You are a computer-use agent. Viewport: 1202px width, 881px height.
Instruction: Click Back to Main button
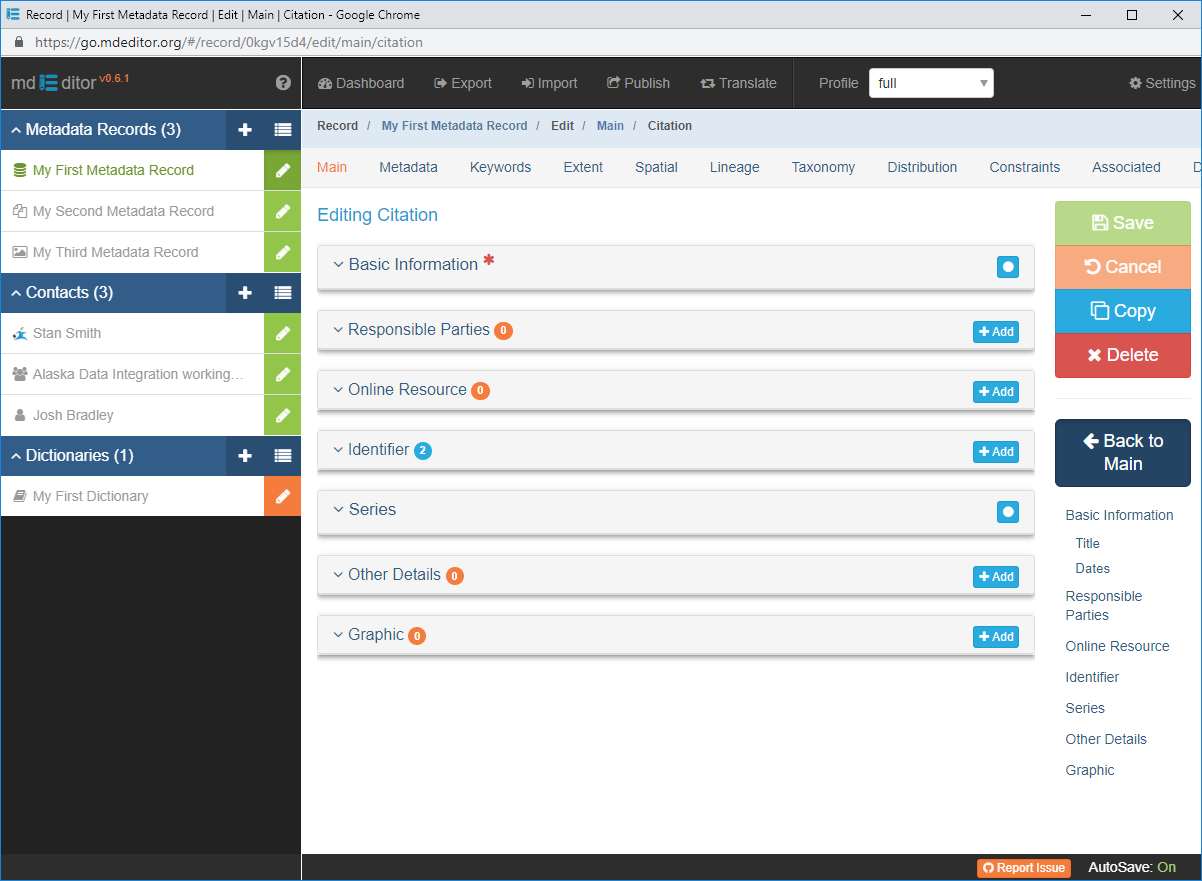pos(1123,453)
